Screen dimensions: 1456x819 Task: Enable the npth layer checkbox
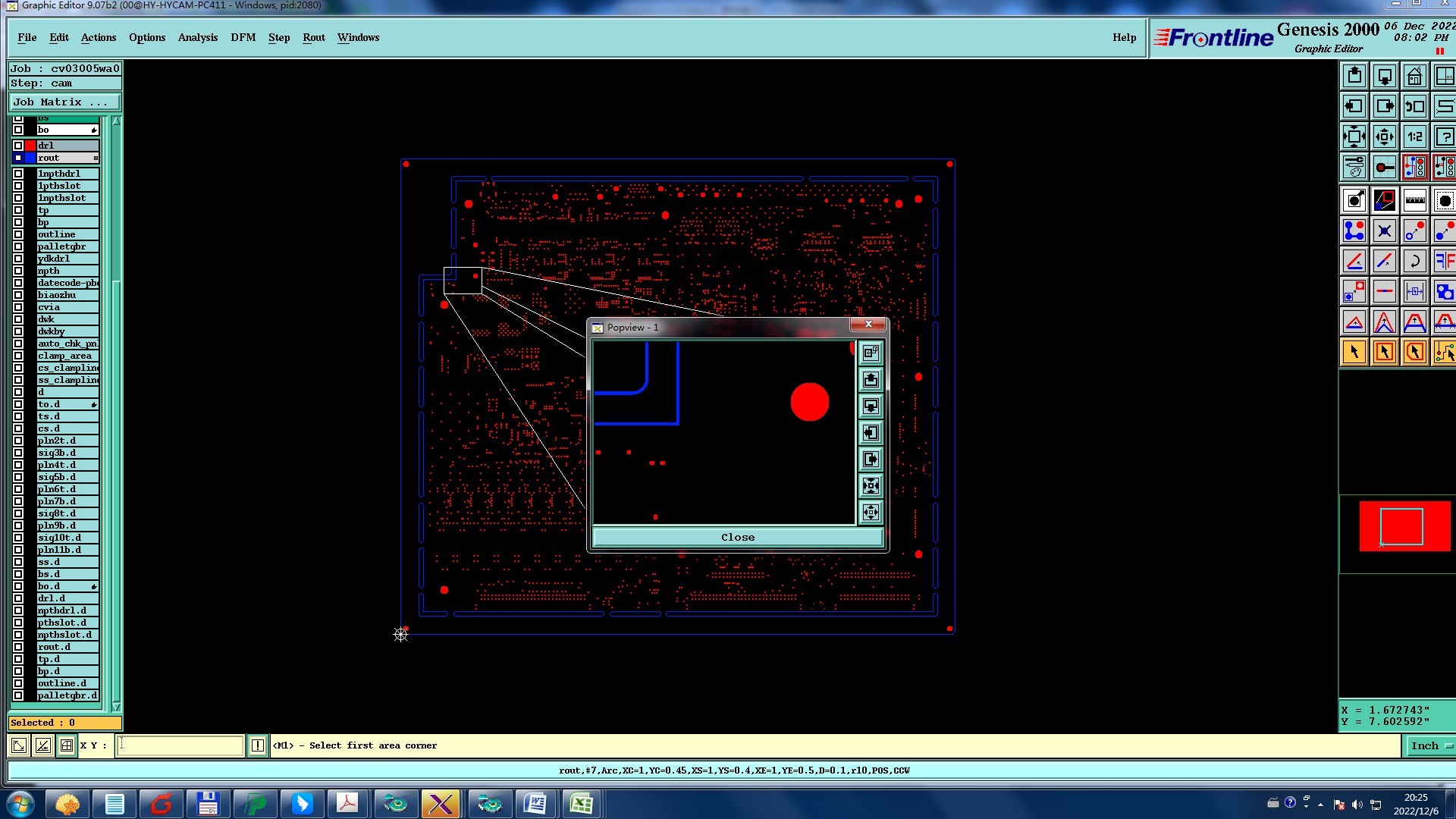[x=18, y=271]
